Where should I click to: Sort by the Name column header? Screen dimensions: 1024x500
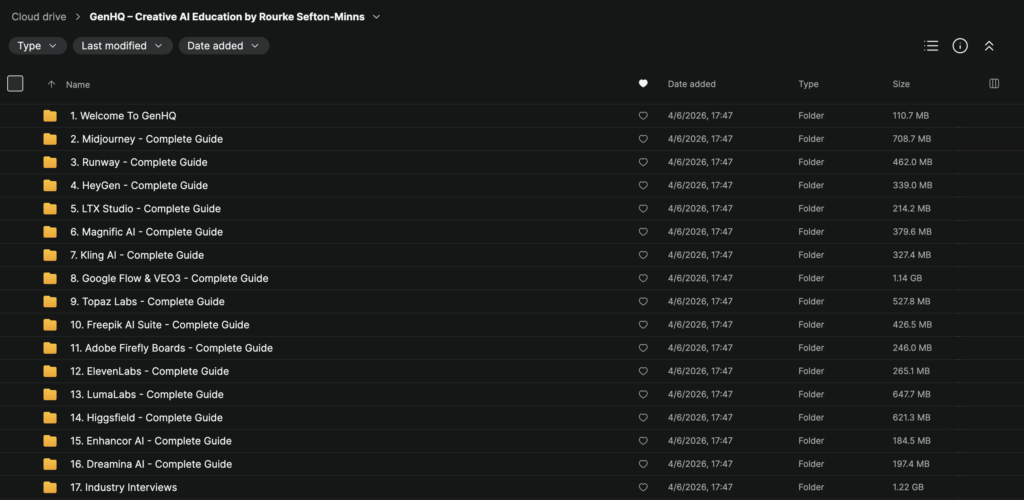click(x=78, y=85)
